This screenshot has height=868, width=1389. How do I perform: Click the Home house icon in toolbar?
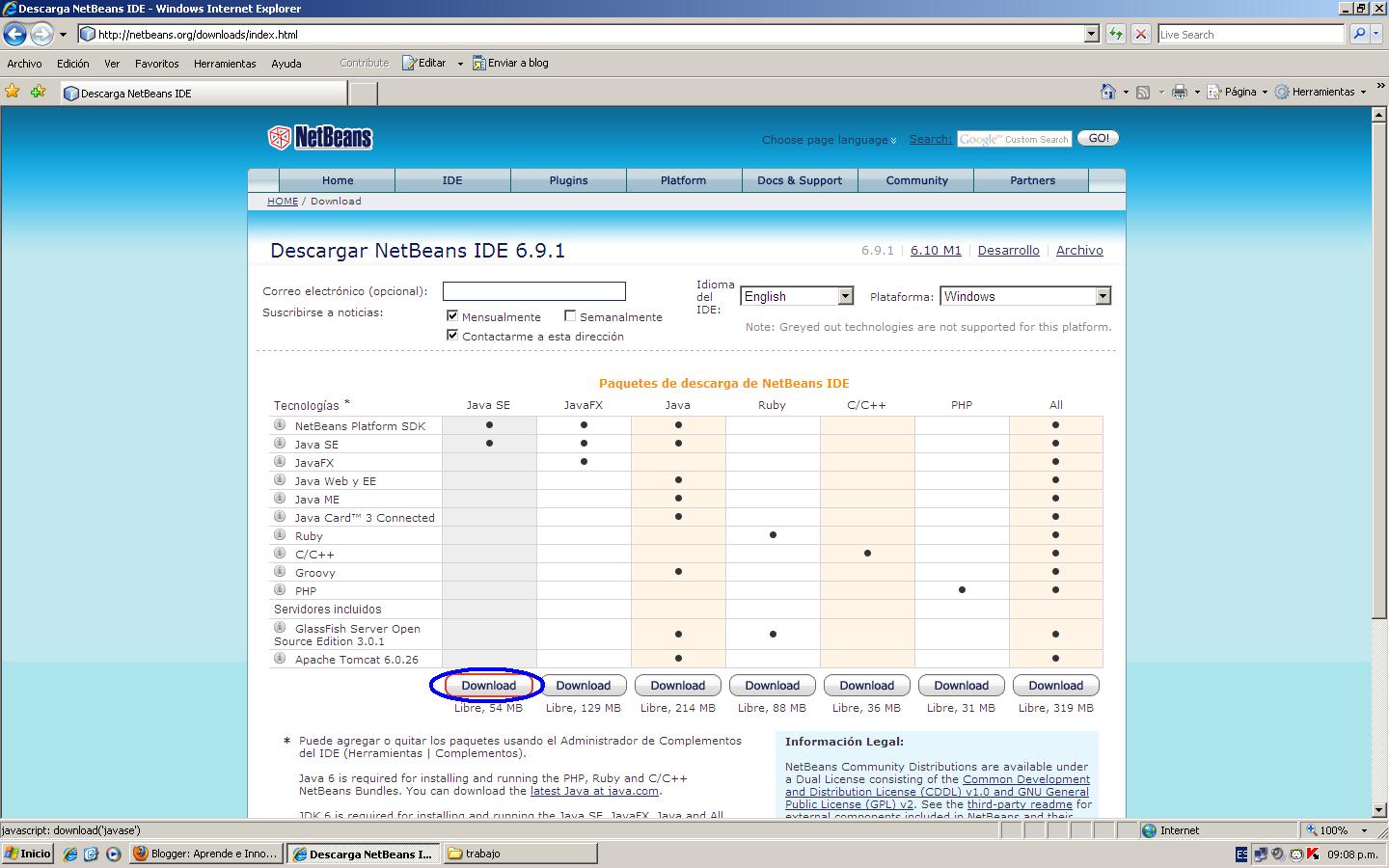(x=1108, y=92)
